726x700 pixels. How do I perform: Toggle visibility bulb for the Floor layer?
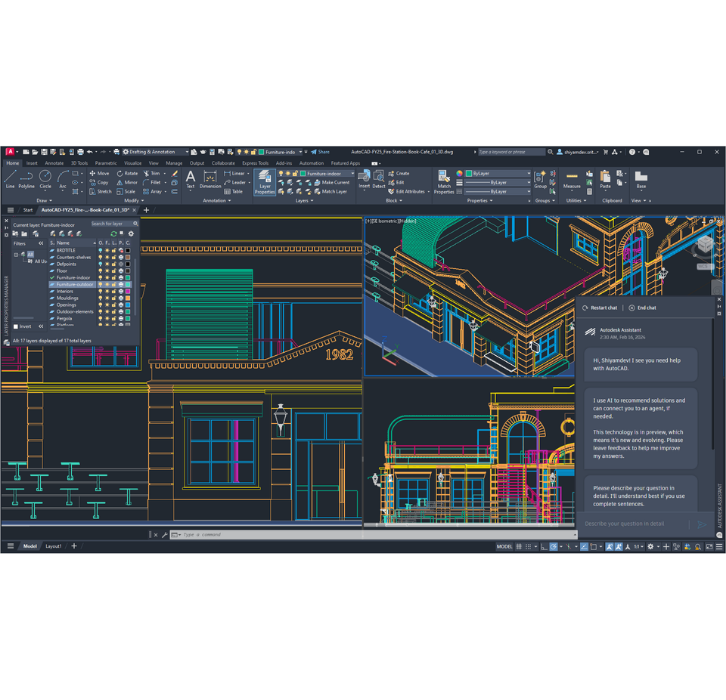[x=100, y=270]
